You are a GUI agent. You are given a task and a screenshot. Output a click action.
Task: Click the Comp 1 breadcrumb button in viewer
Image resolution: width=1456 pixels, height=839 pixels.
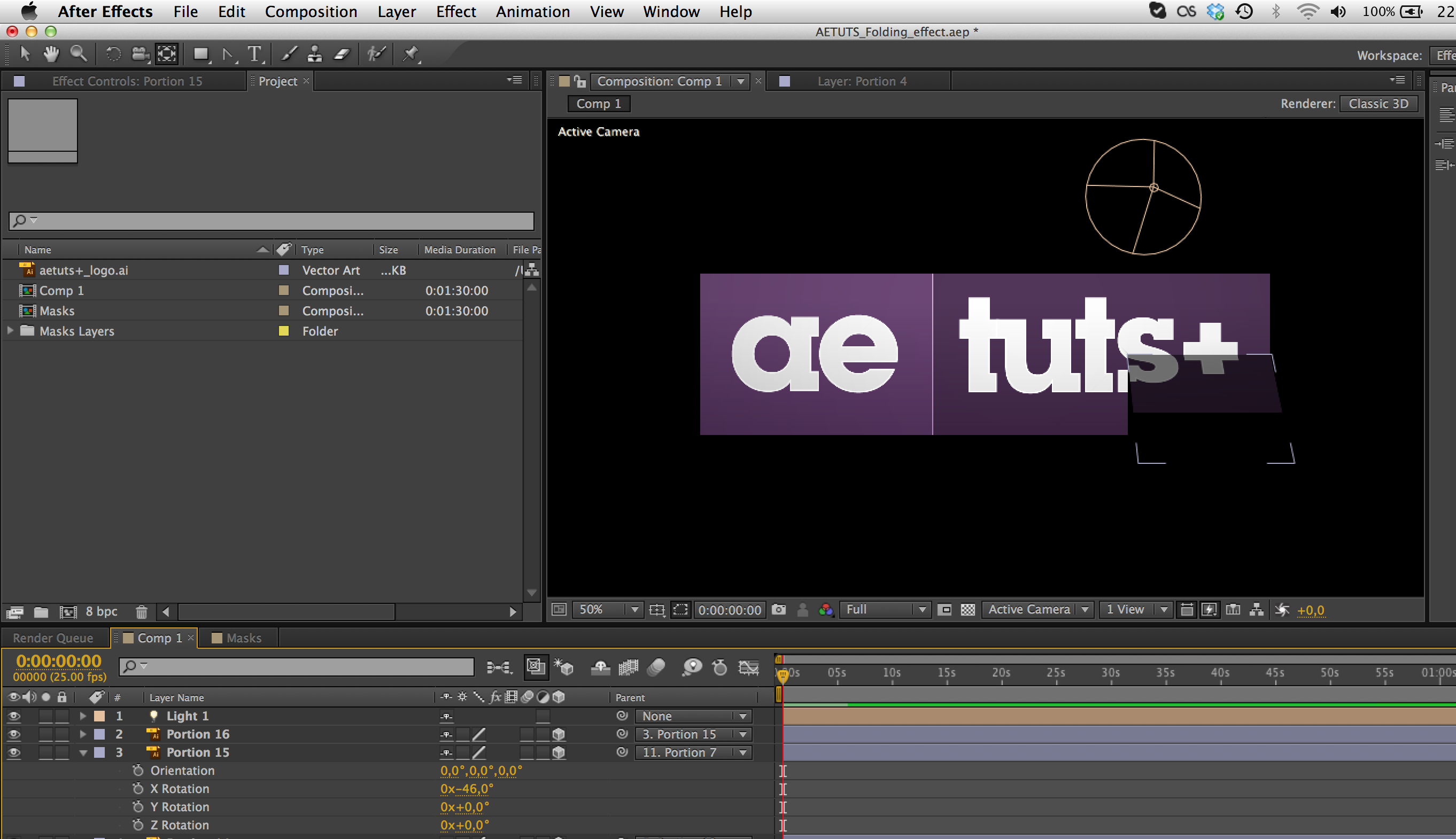click(599, 104)
